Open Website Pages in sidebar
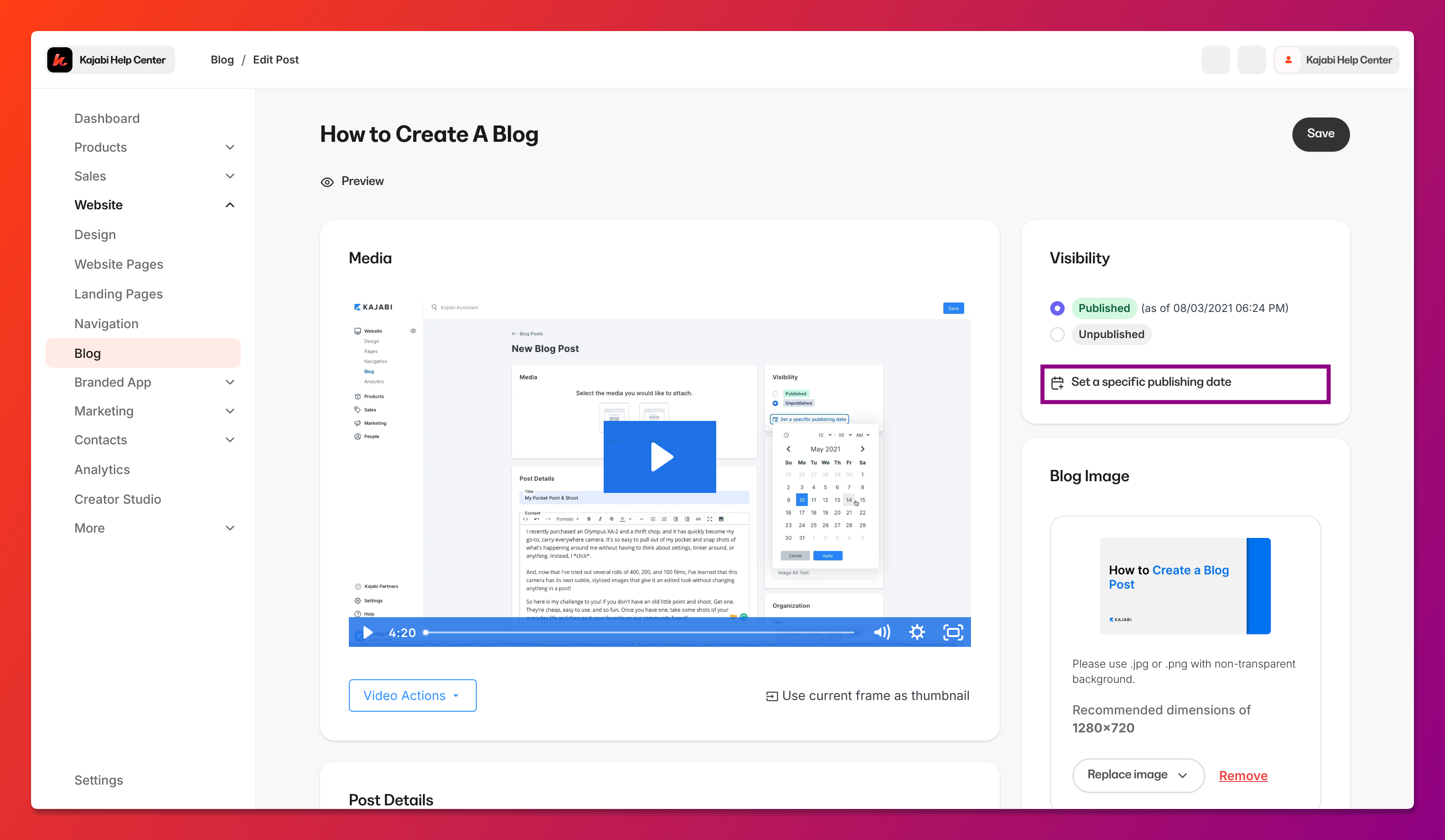The width and height of the screenshot is (1445, 840). point(119,264)
